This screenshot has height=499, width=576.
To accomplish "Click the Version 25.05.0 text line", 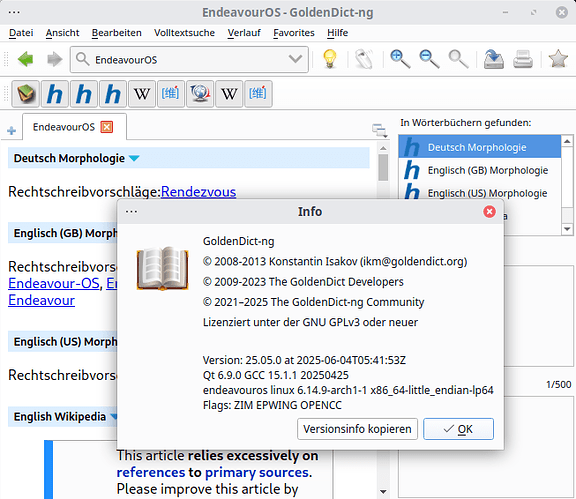I will [x=304, y=360].
